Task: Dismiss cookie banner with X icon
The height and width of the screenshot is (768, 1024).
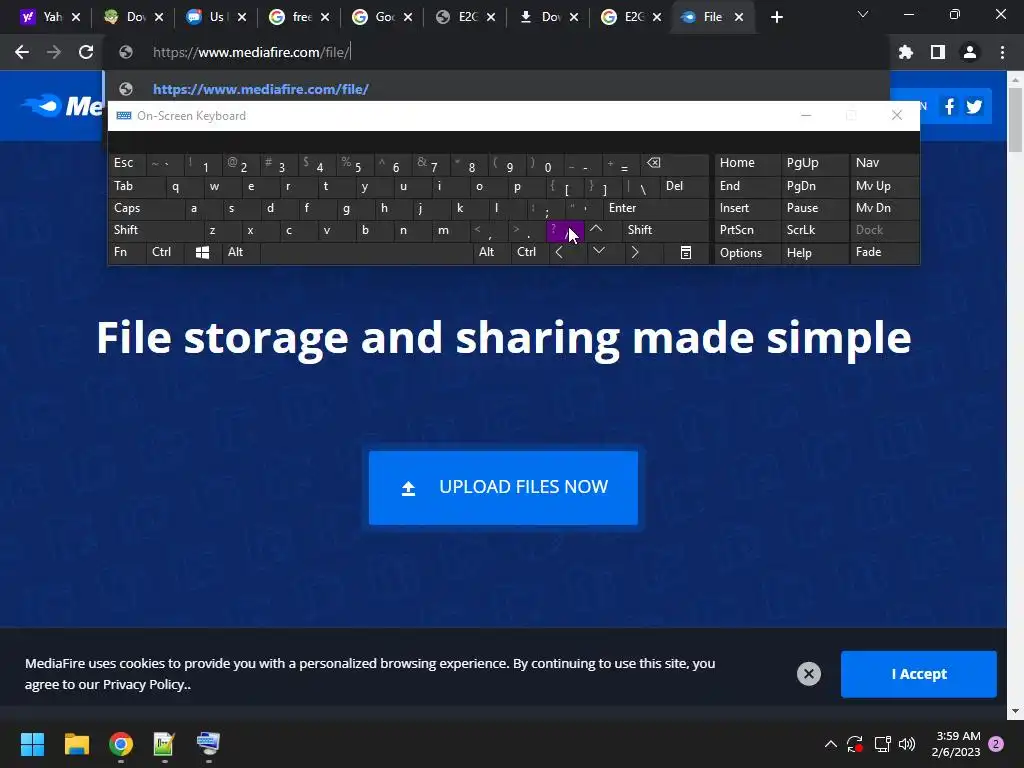Action: pos(808,674)
